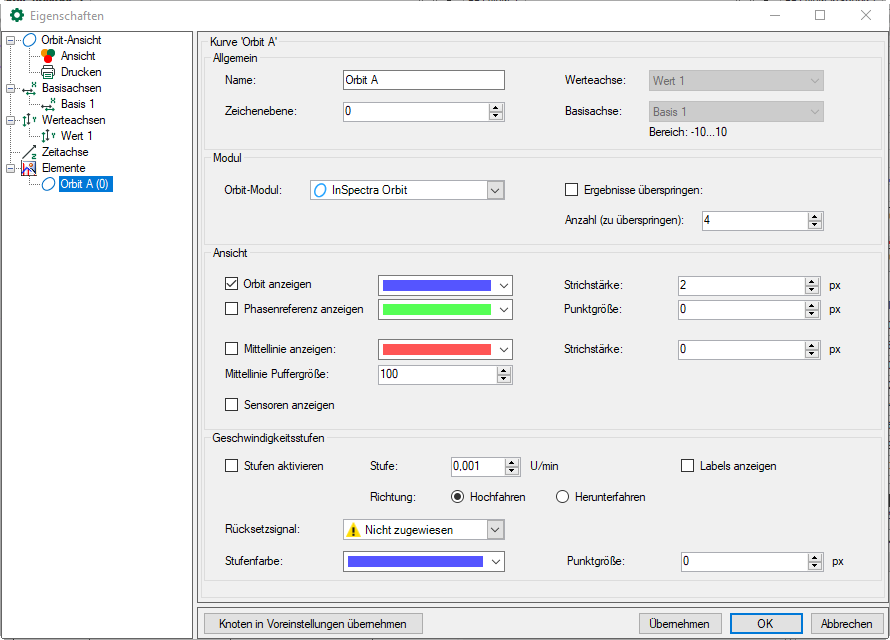The width and height of the screenshot is (890, 640).
Task: Select the Zeitachse tree node
Action: coord(65,152)
